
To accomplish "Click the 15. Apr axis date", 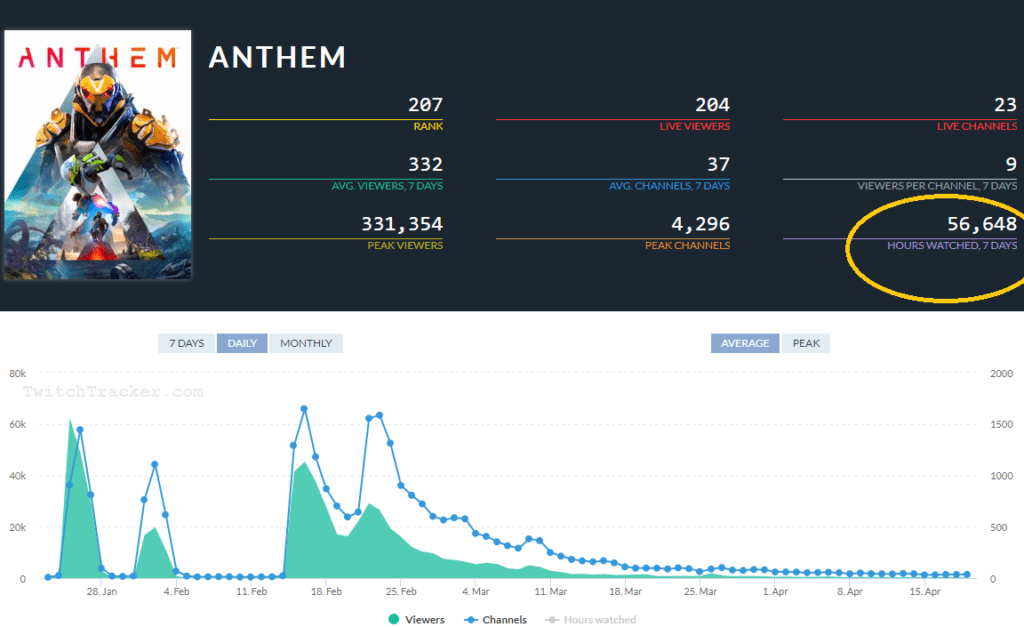I will pyautogui.click(x=925, y=591).
